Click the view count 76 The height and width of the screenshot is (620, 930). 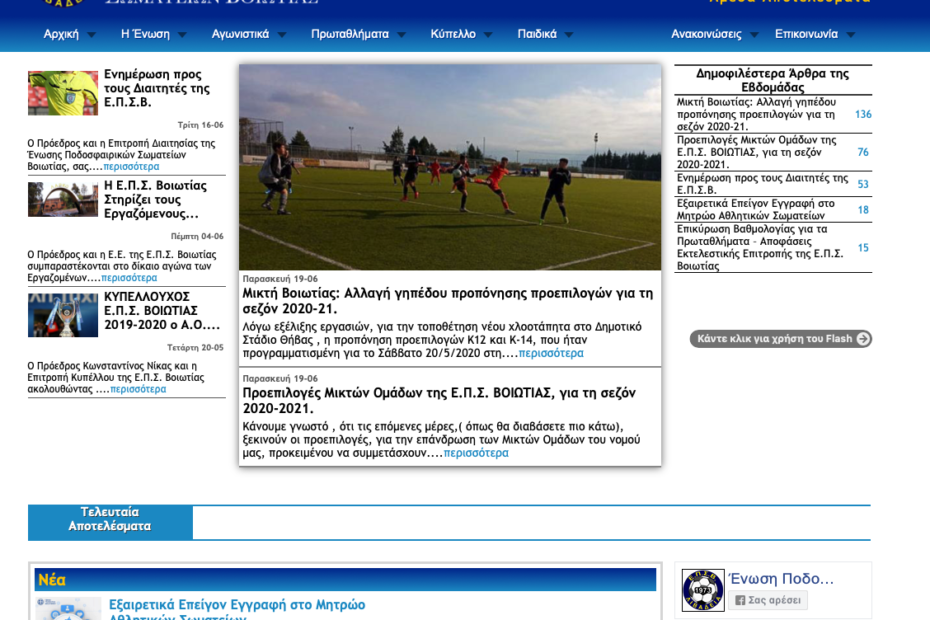(863, 152)
